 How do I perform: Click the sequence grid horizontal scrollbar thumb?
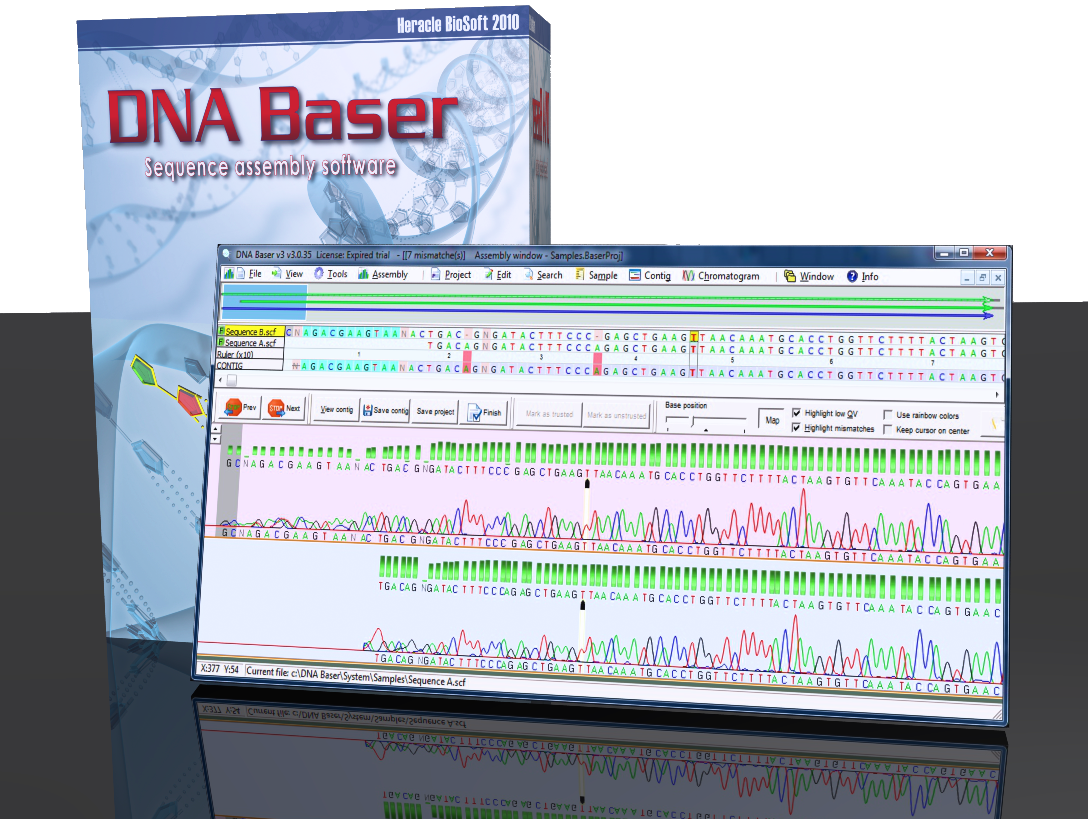(232, 380)
